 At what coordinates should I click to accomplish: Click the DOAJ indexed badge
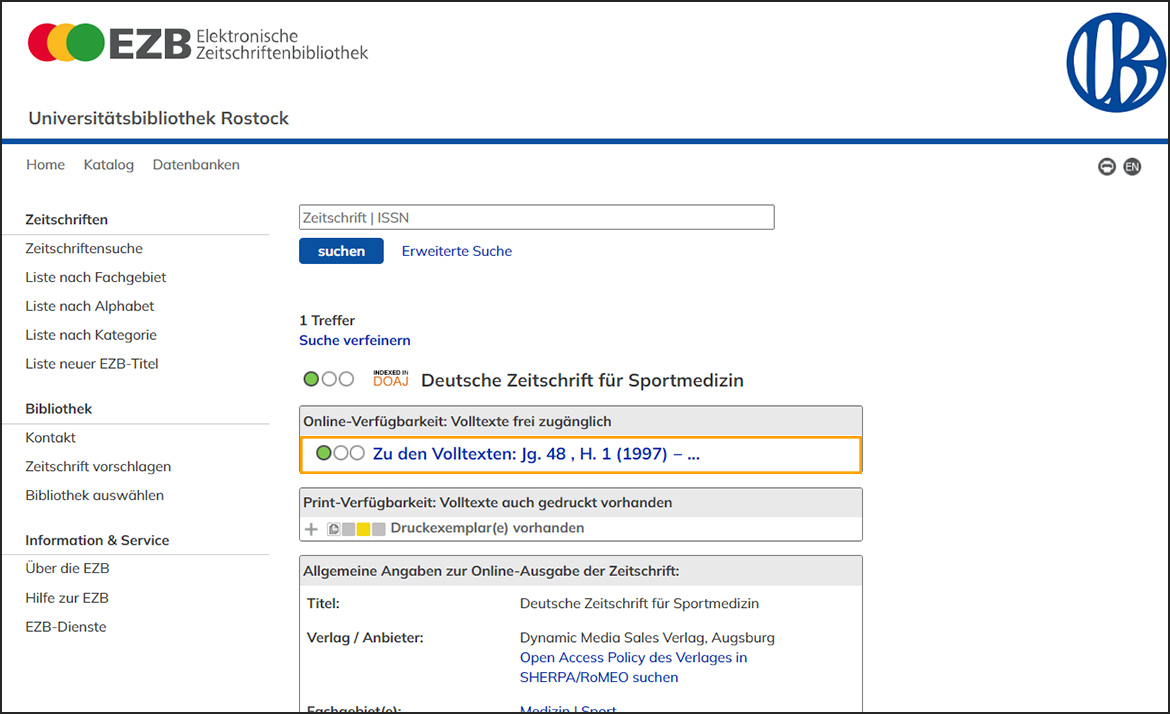coord(391,378)
